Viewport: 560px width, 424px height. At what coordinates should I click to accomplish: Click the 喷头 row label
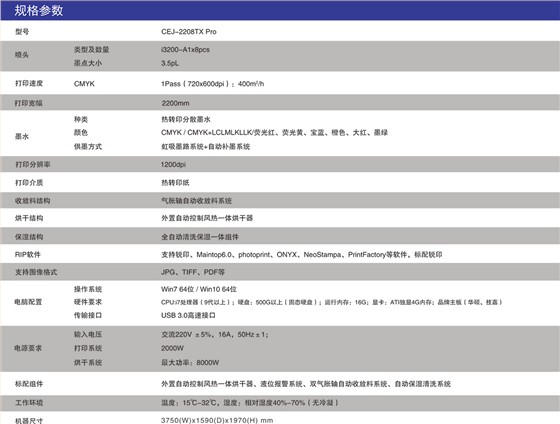click(x=22, y=55)
